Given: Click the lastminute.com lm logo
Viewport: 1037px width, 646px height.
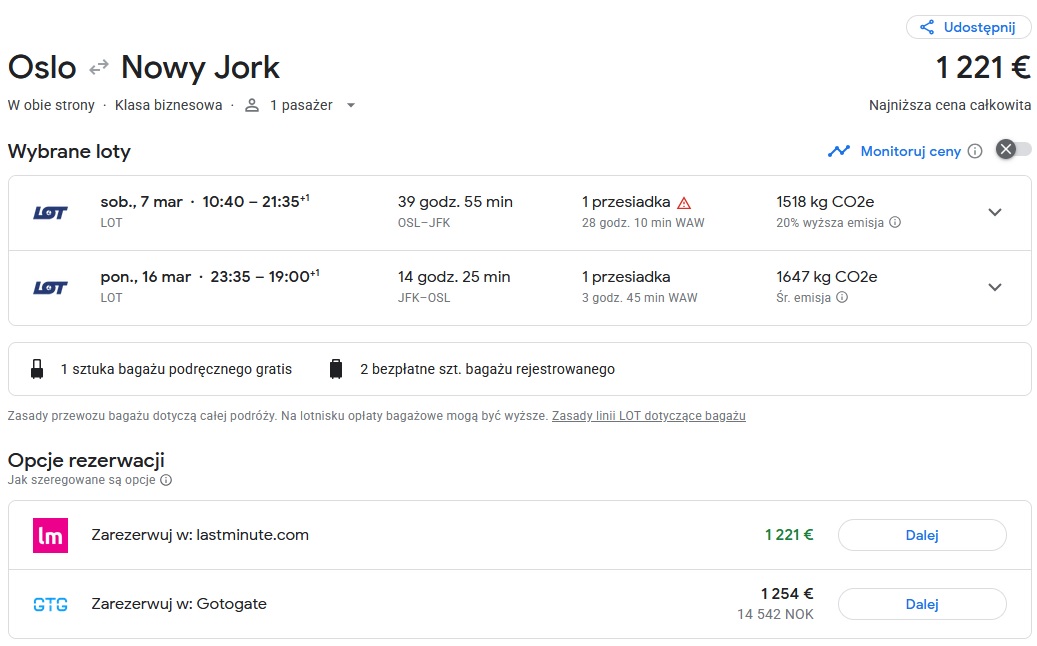Looking at the screenshot, I should tap(50, 535).
